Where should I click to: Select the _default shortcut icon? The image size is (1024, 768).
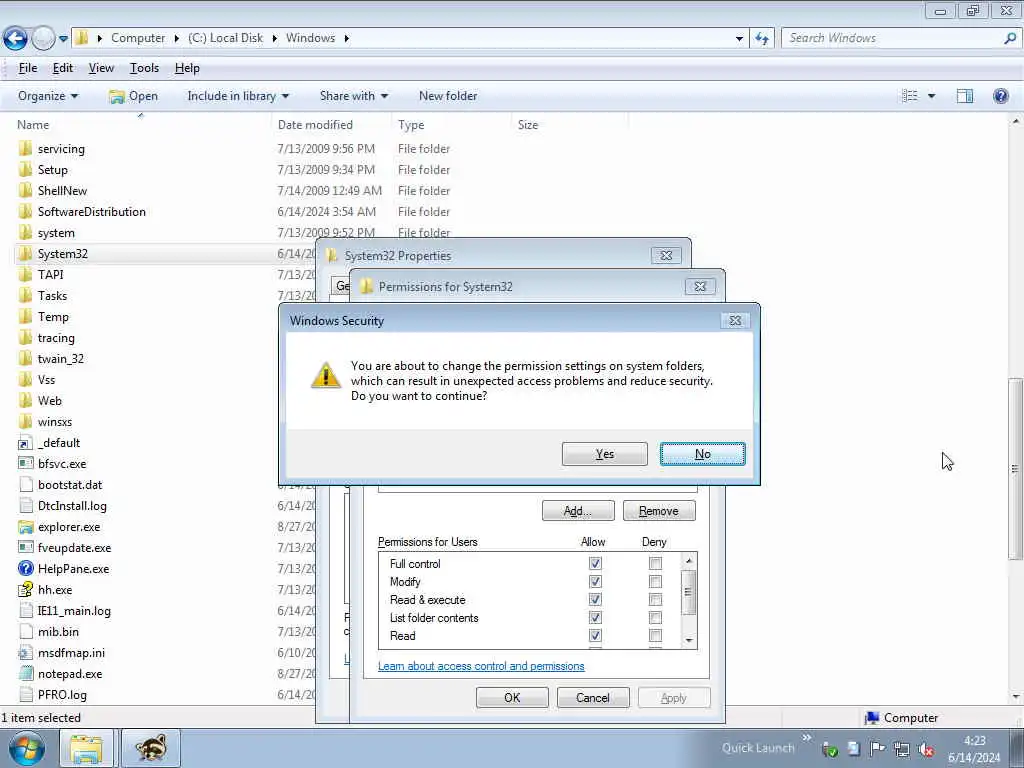point(25,443)
